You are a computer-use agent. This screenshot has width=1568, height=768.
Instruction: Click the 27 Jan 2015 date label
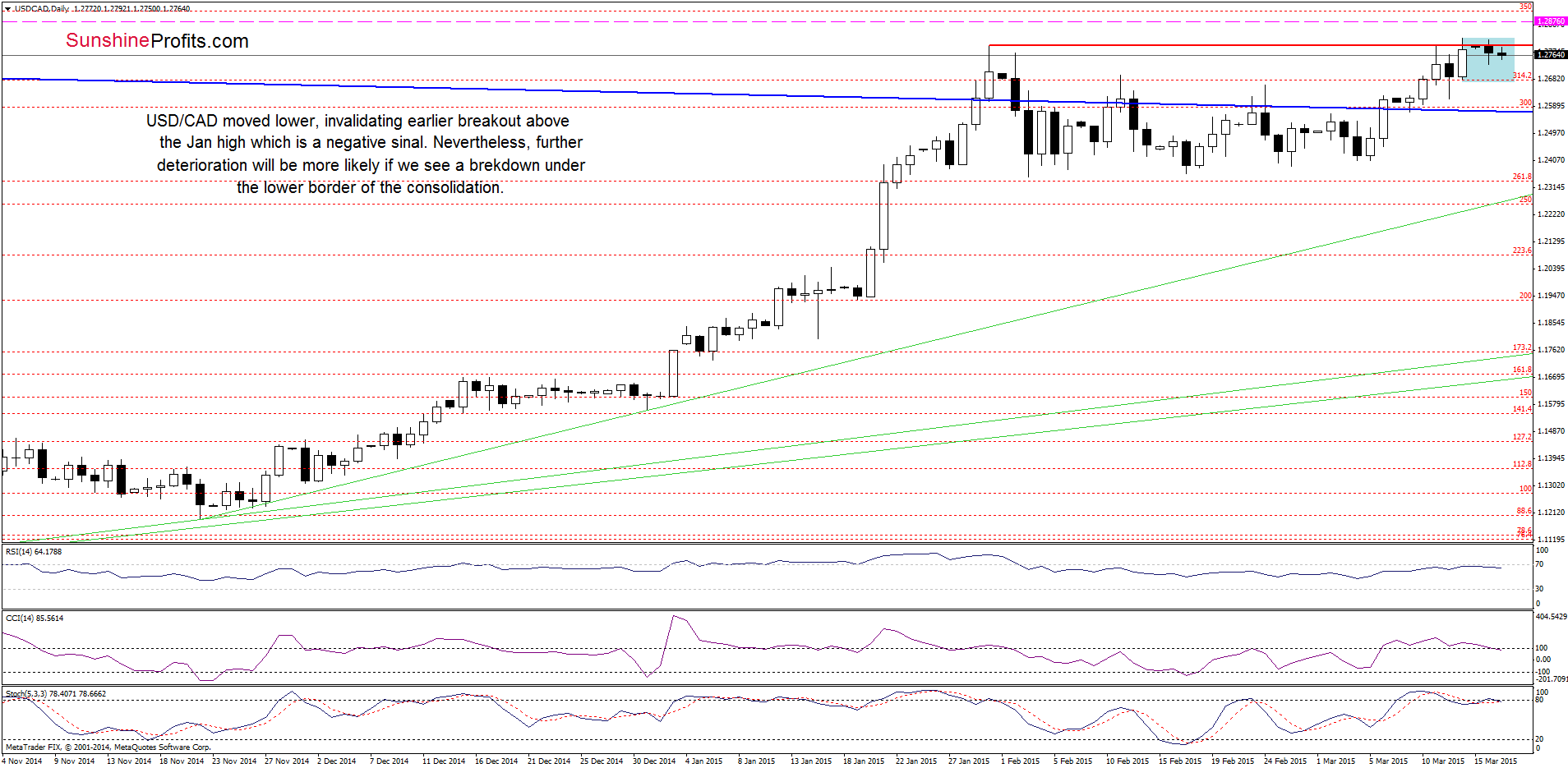[969, 761]
